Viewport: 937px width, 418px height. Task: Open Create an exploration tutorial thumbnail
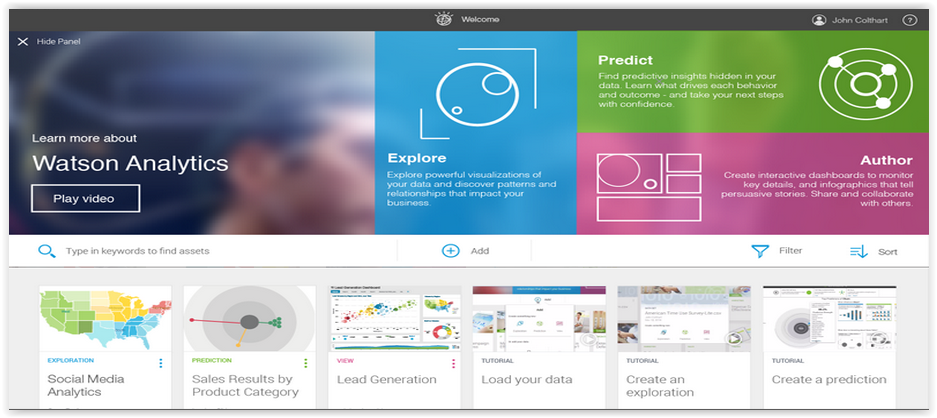tap(684, 318)
